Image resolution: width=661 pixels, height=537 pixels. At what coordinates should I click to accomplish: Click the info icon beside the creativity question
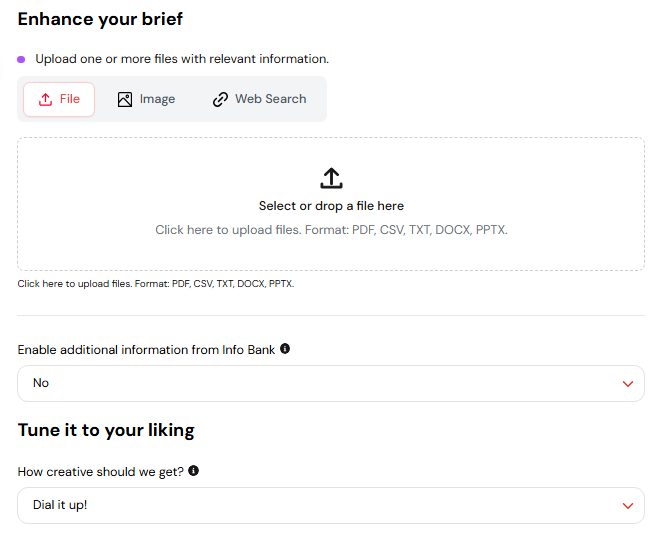(x=193, y=470)
